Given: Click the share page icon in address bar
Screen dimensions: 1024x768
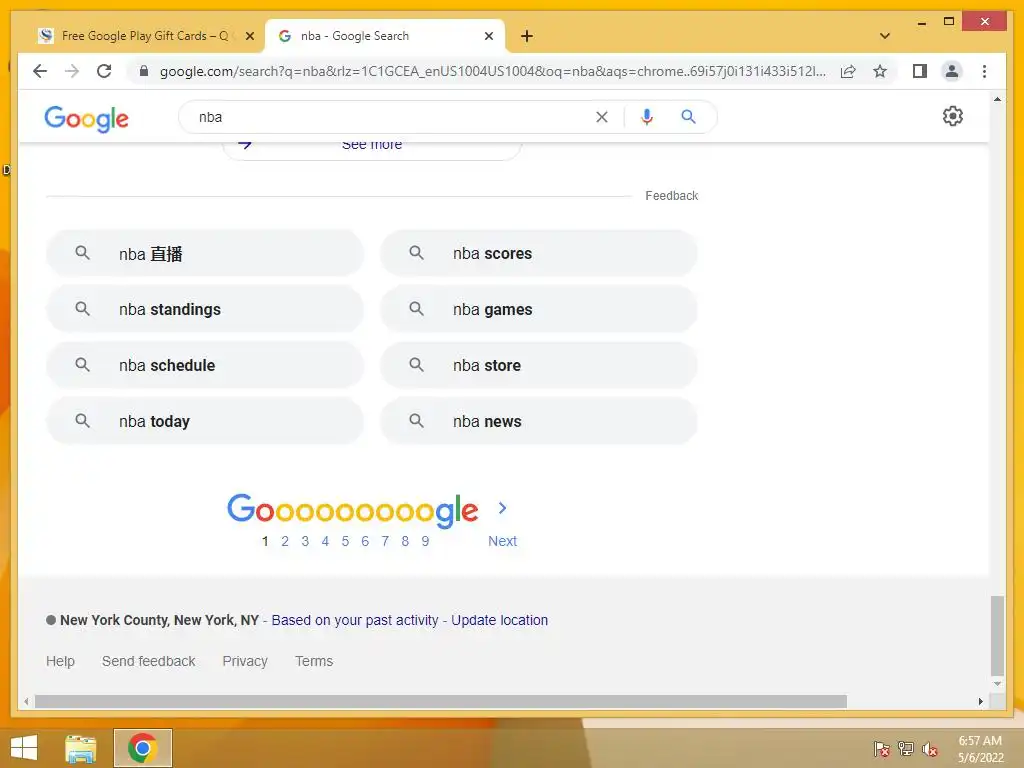Looking at the screenshot, I should pos(848,71).
